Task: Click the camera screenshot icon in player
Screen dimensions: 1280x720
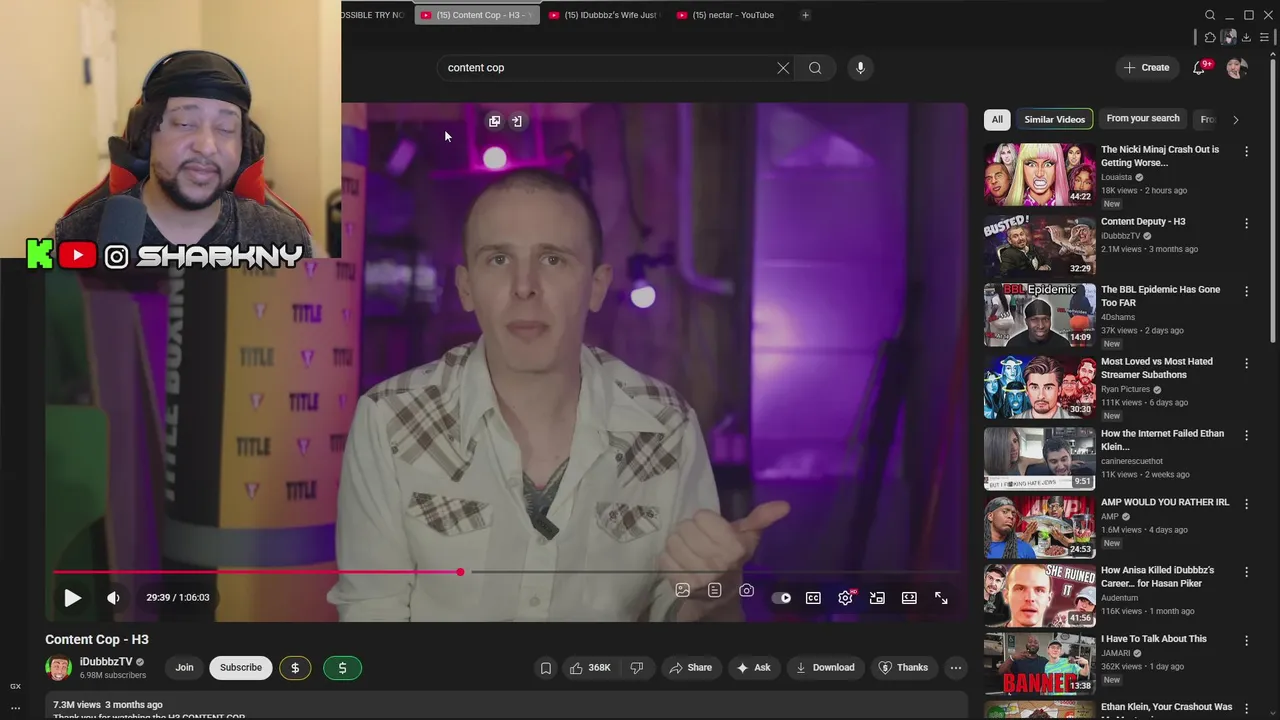Action: [746, 591]
